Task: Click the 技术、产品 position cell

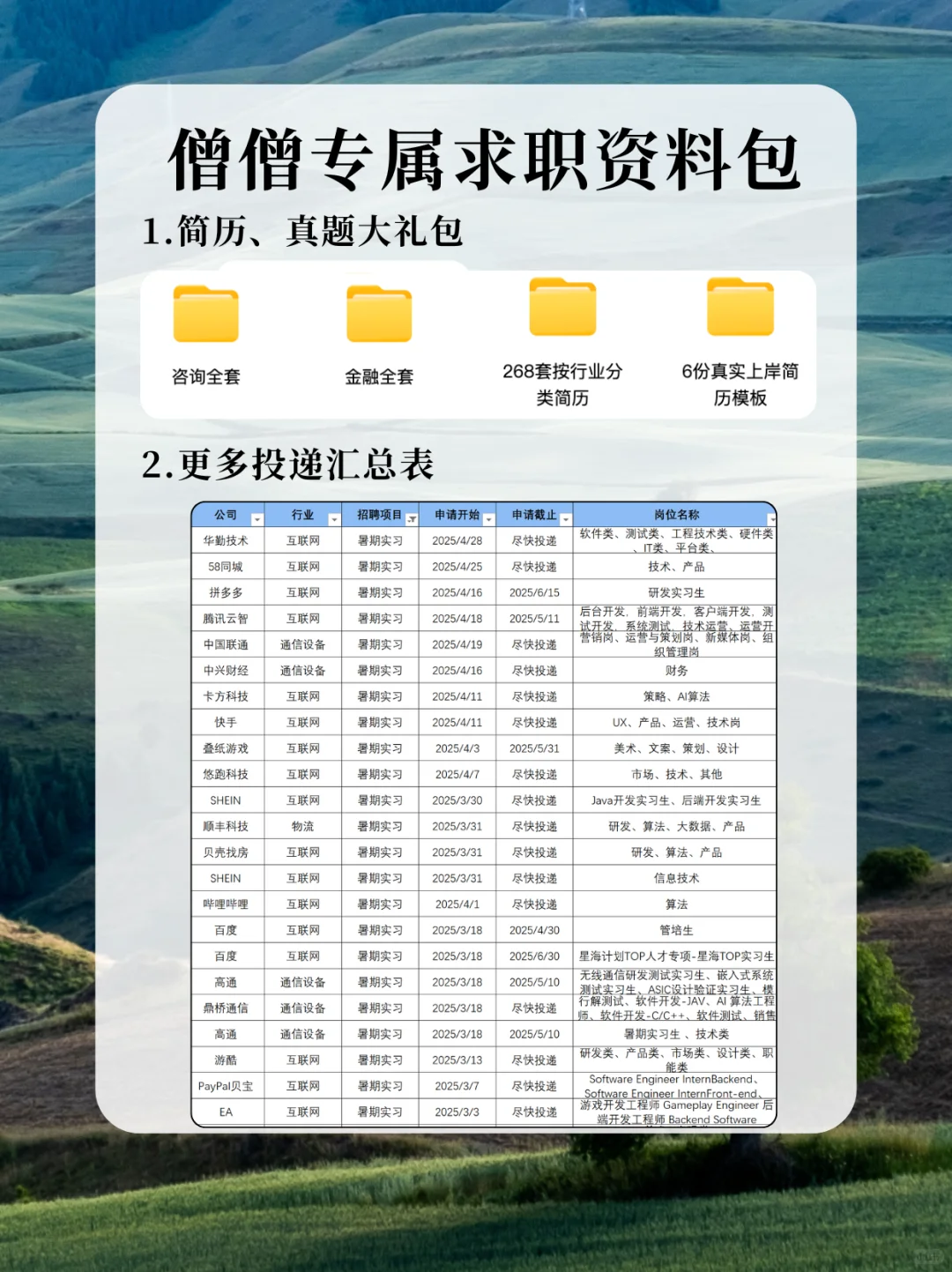Action: [676, 567]
